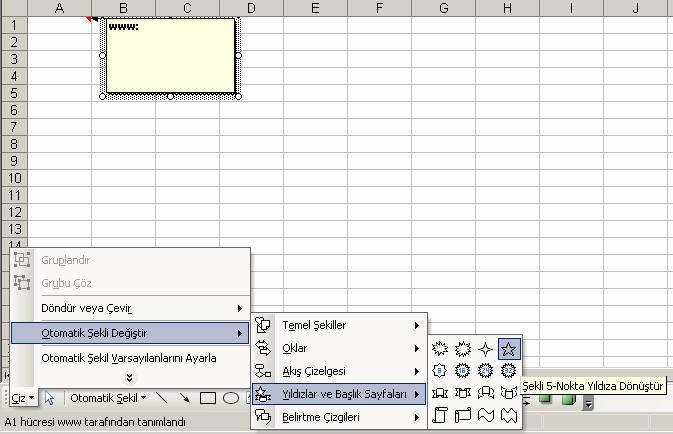Viewport: 673px width, 434px height.
Task: Click Otomatik Şekil Varsayılanlarını Ayarla
Action: 128,357
